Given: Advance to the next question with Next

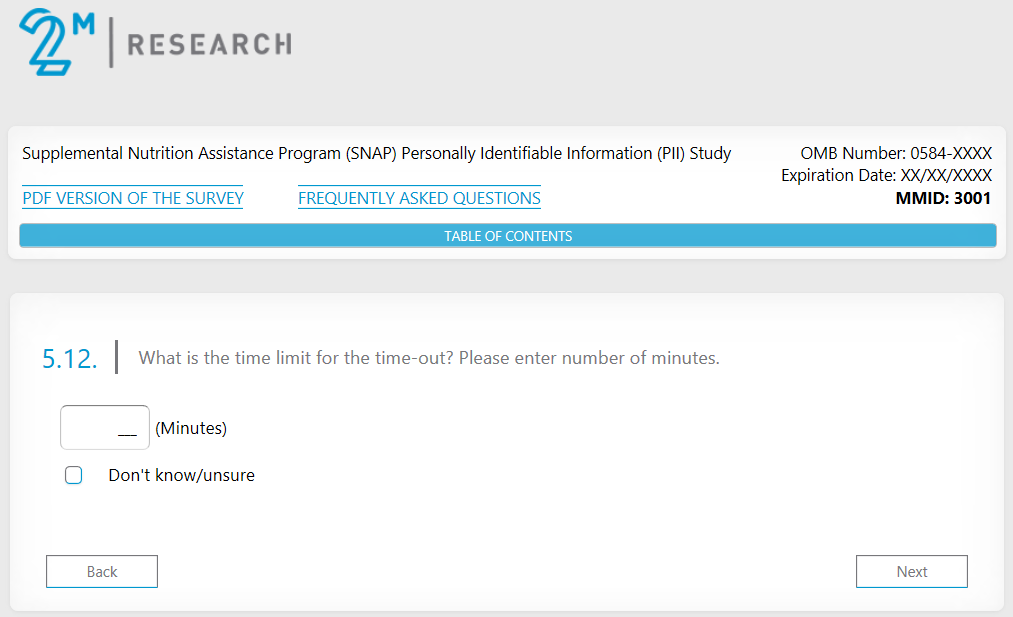Looking at the screenshot, I should click(911, 572).
